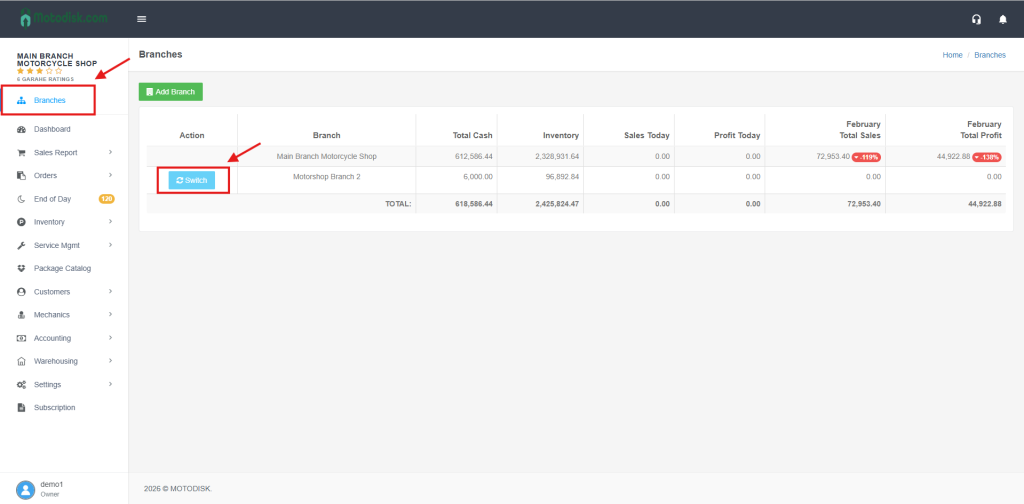1024x504 pixels.
Task: Switch to Motorshop Branch 2
Action: coord(192,180)
